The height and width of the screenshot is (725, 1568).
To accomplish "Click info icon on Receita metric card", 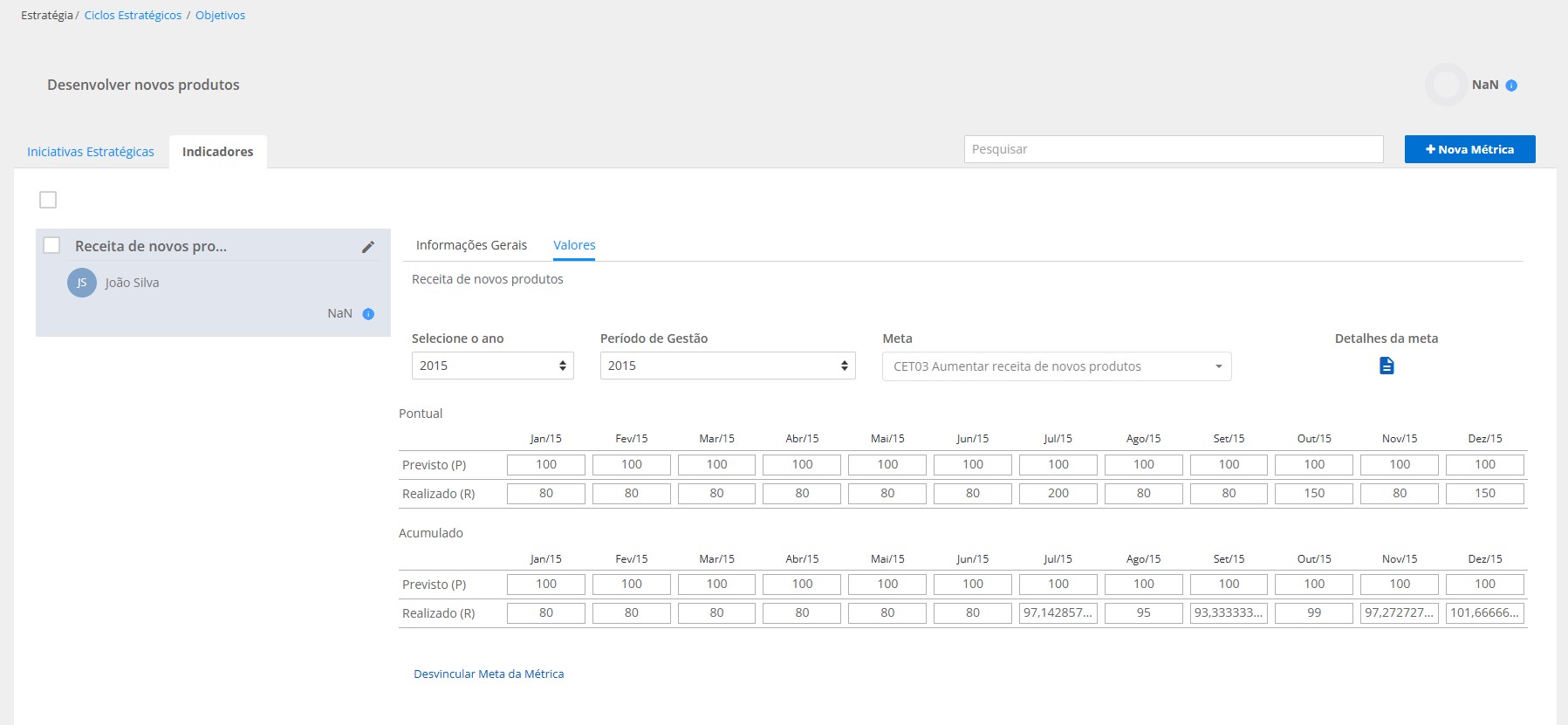I will coord(368,314).
